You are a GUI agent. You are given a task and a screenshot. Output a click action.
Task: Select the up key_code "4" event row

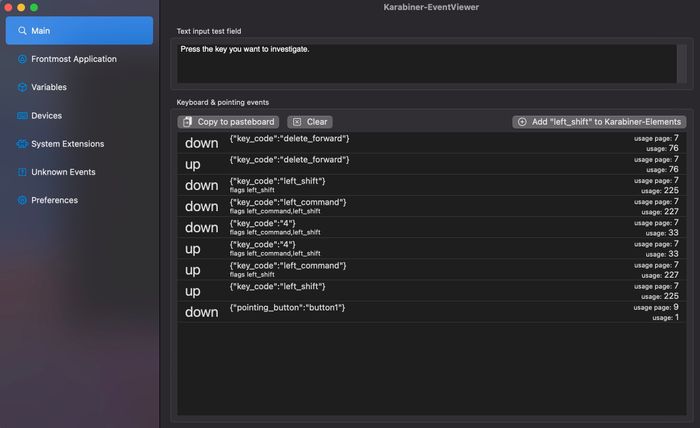click(432, 249)
